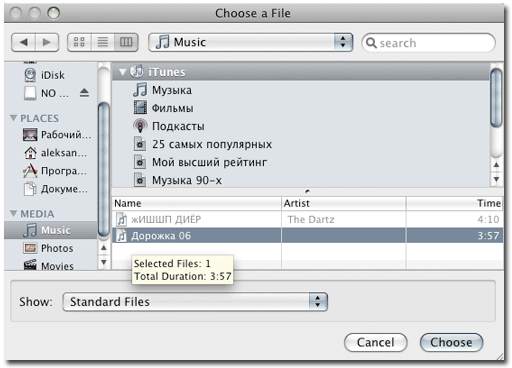The height and width of the screenshot is (368, 512).
Task: Open the Show Standard Files dropdown
Action: [195, 302]
